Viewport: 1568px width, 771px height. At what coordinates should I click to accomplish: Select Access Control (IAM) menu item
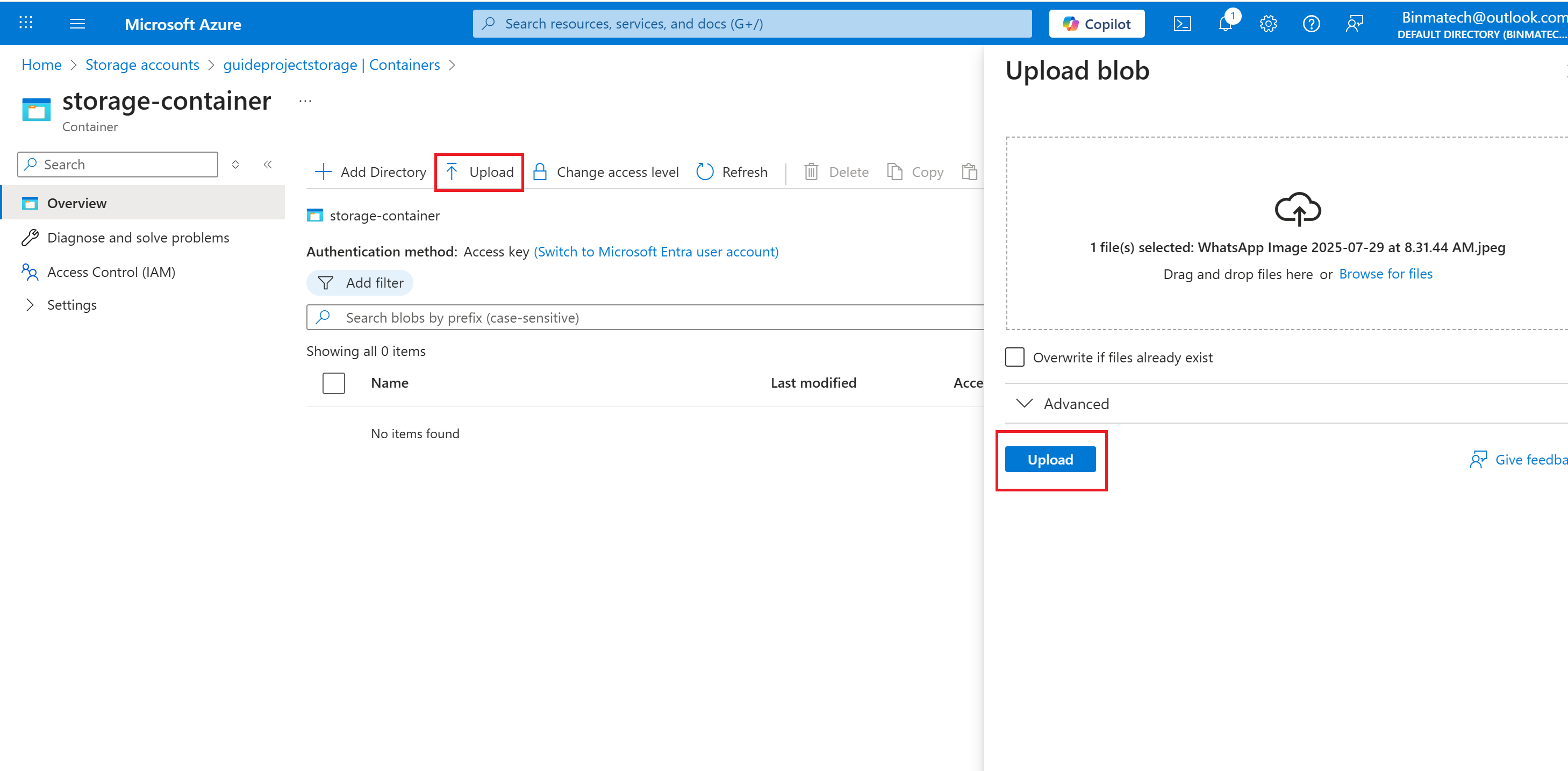click(x=111, y=272)
